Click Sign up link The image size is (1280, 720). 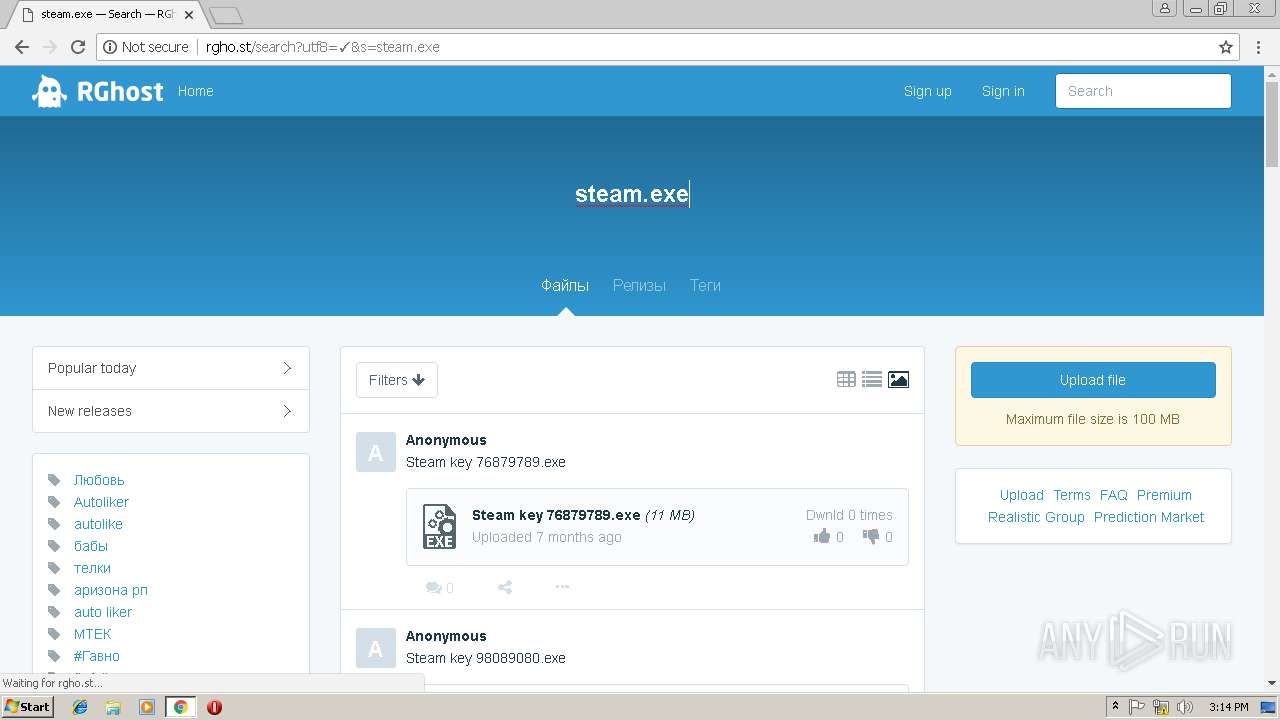pyautogui.click(x=928, y=91)
